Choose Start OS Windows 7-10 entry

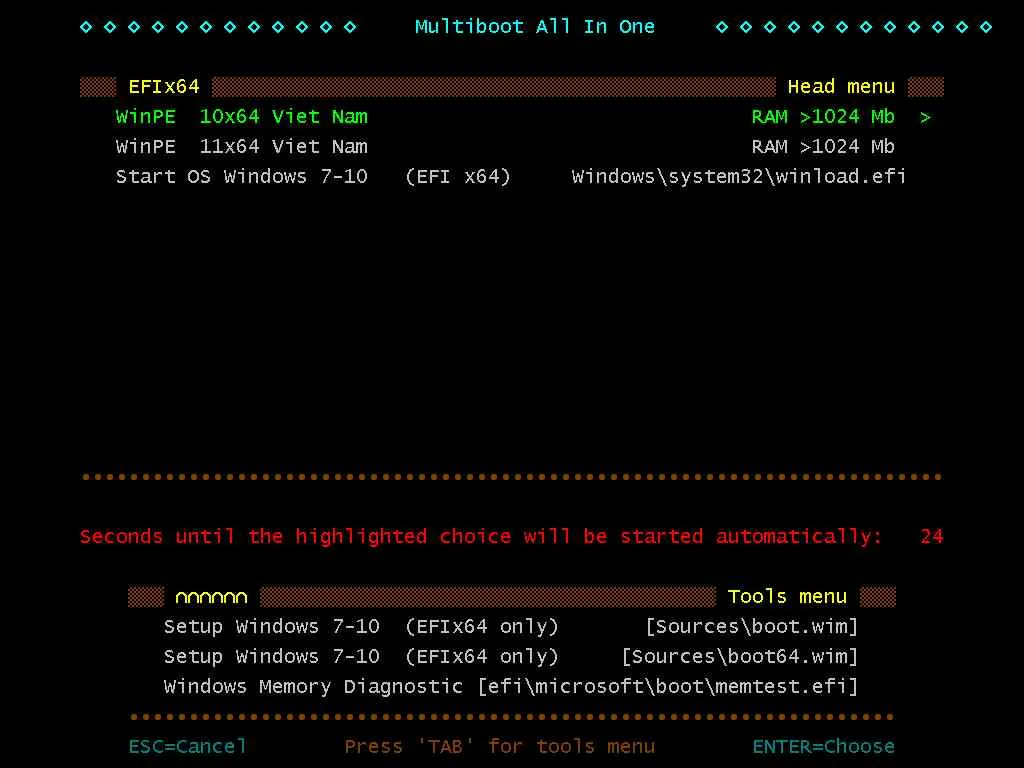(242, 177)
